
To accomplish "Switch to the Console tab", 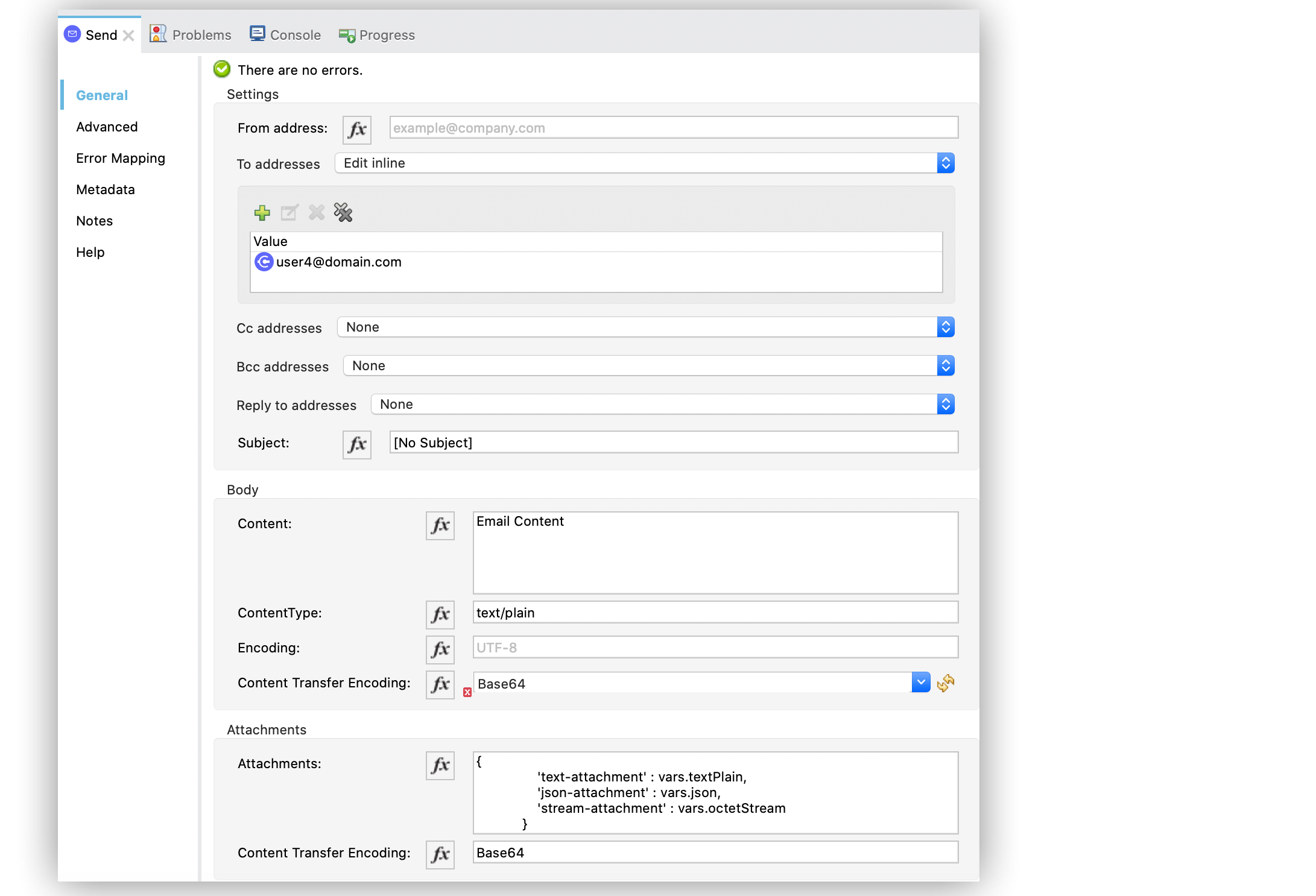I will tap(284, 34).
